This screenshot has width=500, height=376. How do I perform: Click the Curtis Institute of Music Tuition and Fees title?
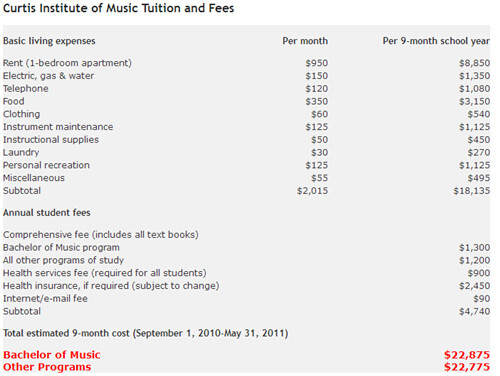[118, 8]
